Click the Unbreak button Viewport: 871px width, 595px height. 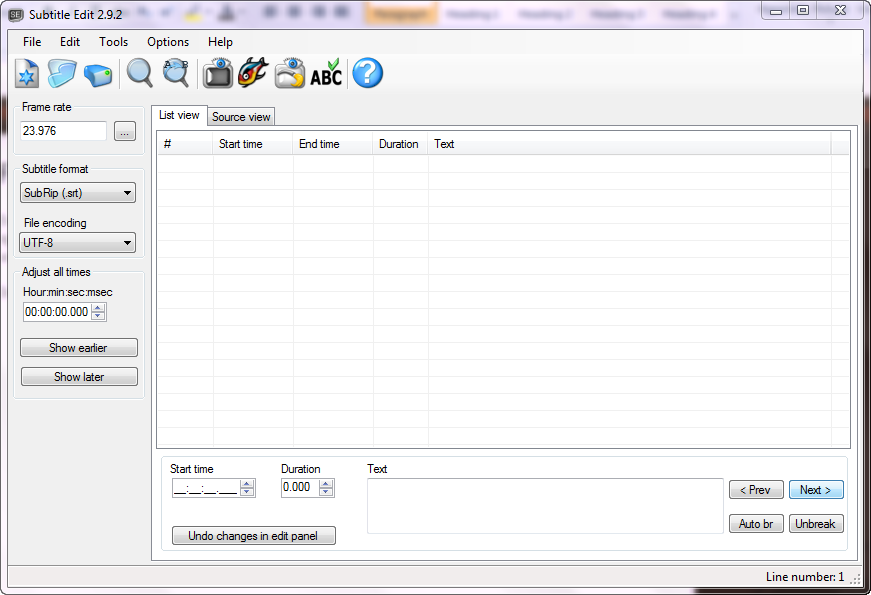[x=816, y=524]
